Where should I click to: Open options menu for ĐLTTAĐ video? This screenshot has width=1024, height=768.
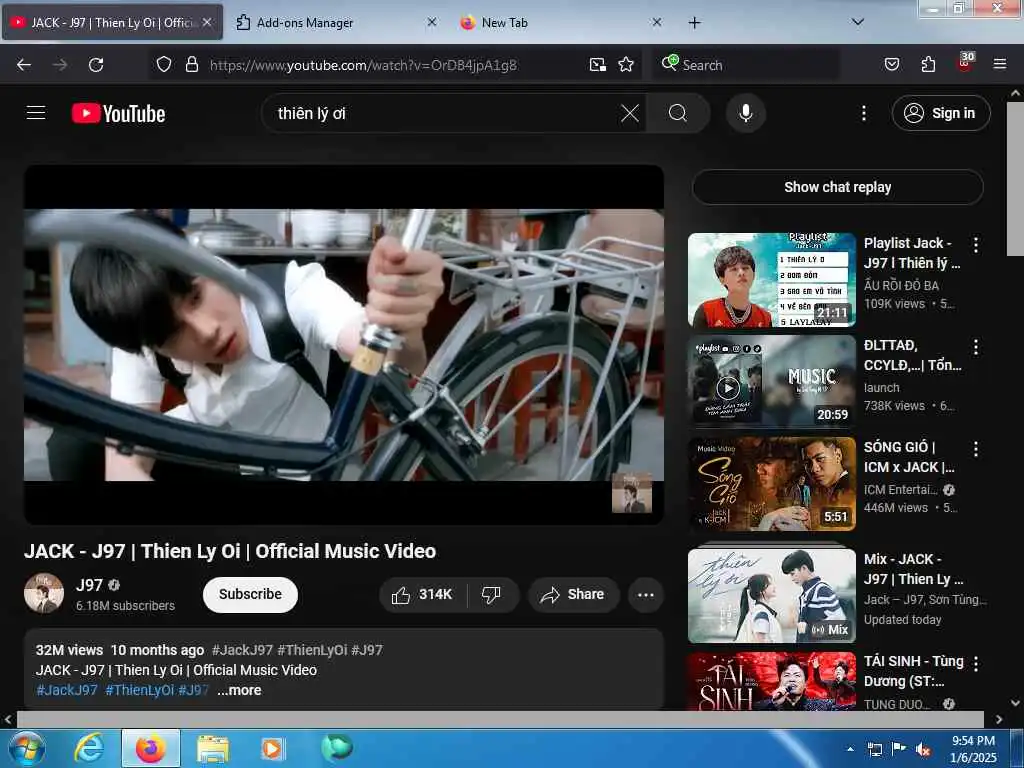click(x=975, y=347)
